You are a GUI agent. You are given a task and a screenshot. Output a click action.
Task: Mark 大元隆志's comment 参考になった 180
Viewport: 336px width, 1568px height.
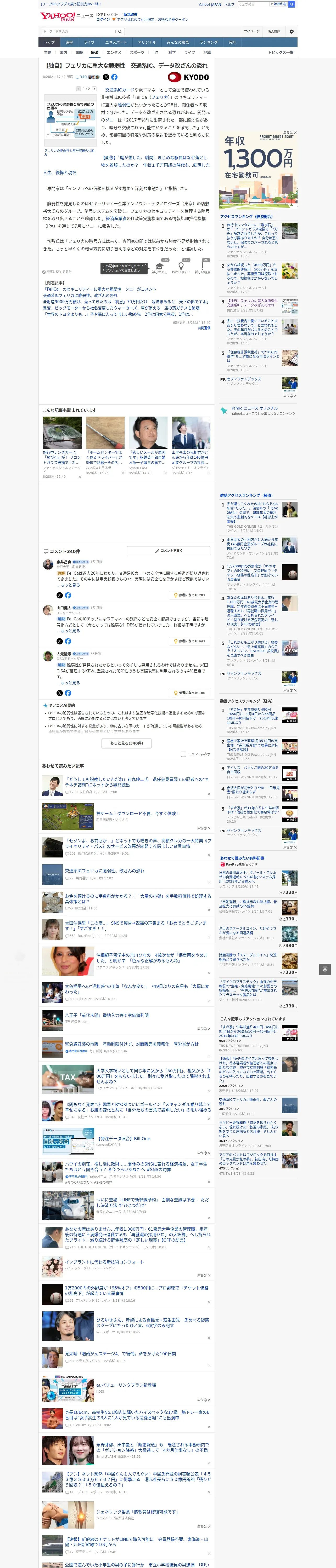[x=190, y=693]
